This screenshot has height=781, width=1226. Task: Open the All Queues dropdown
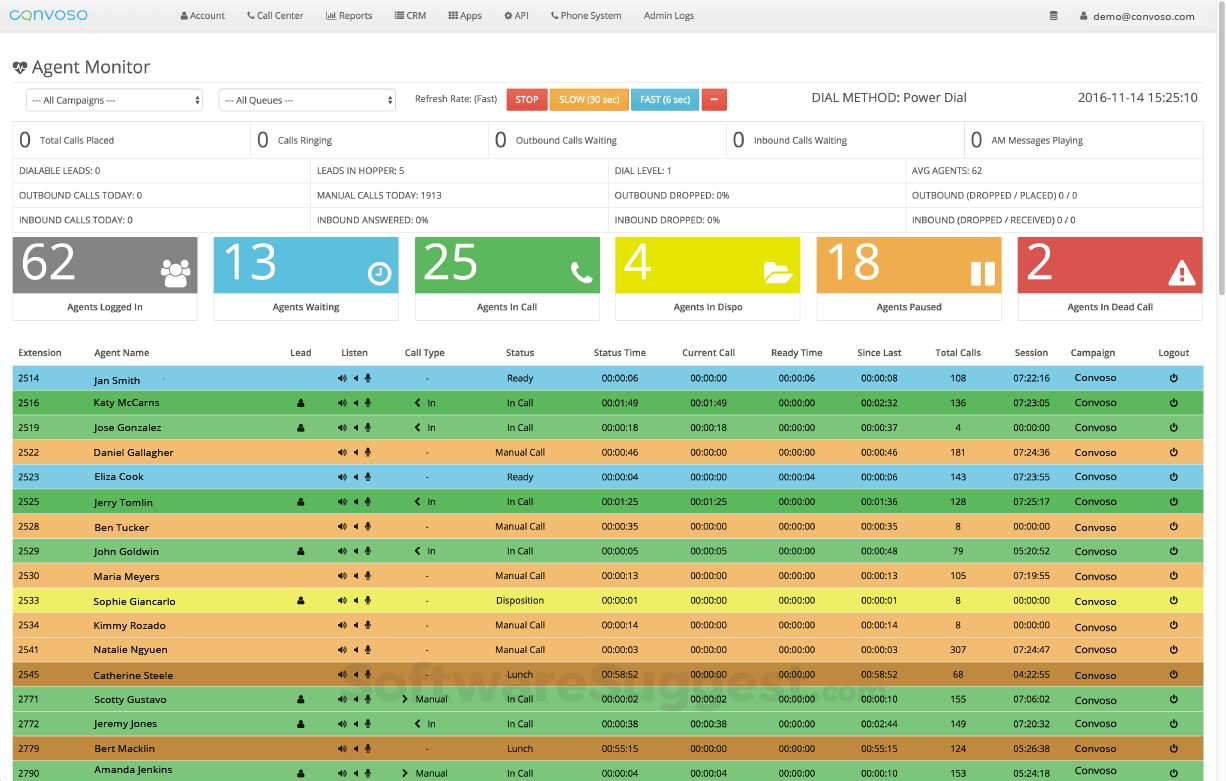(307, 99)
